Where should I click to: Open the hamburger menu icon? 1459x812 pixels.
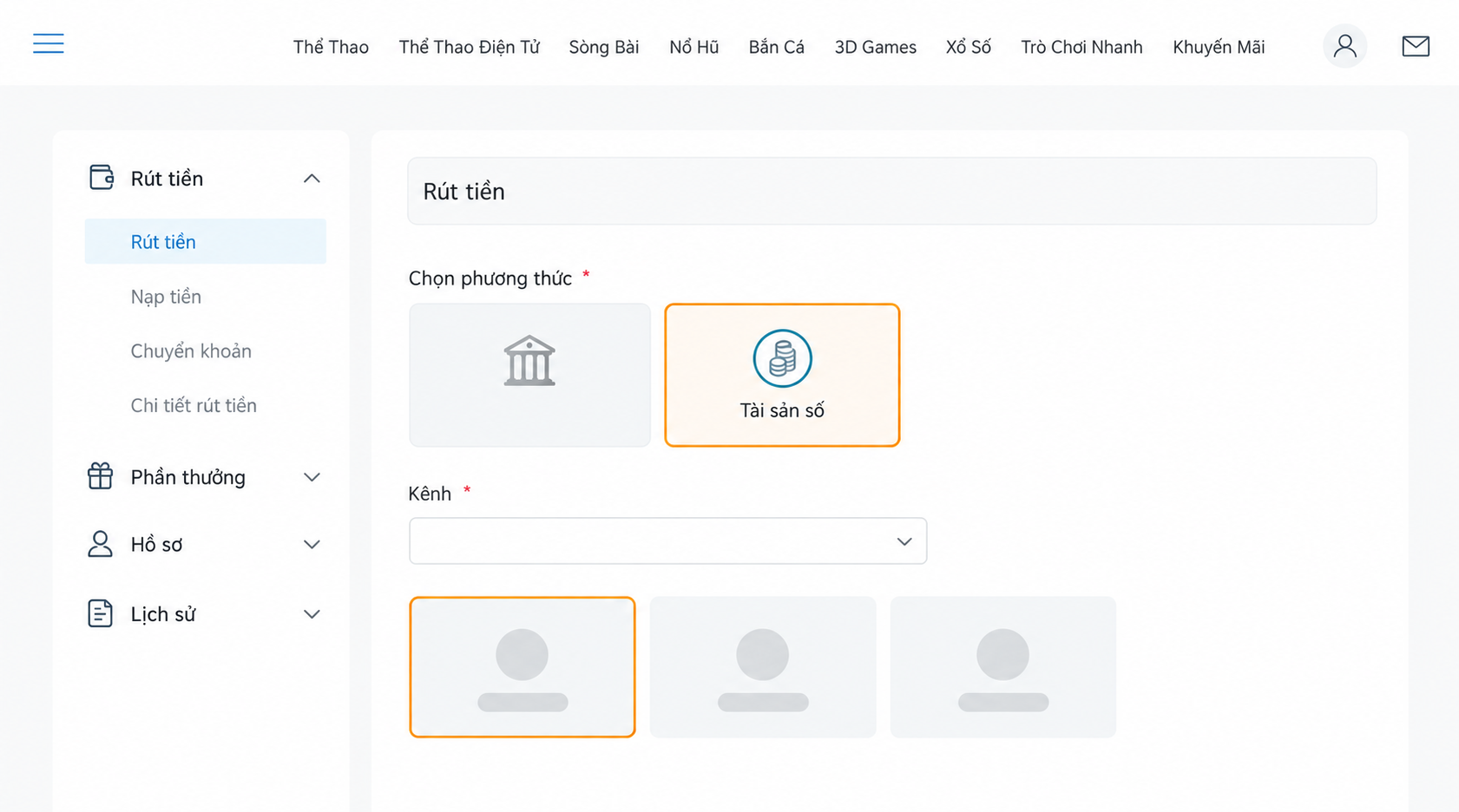click(49, 43)
